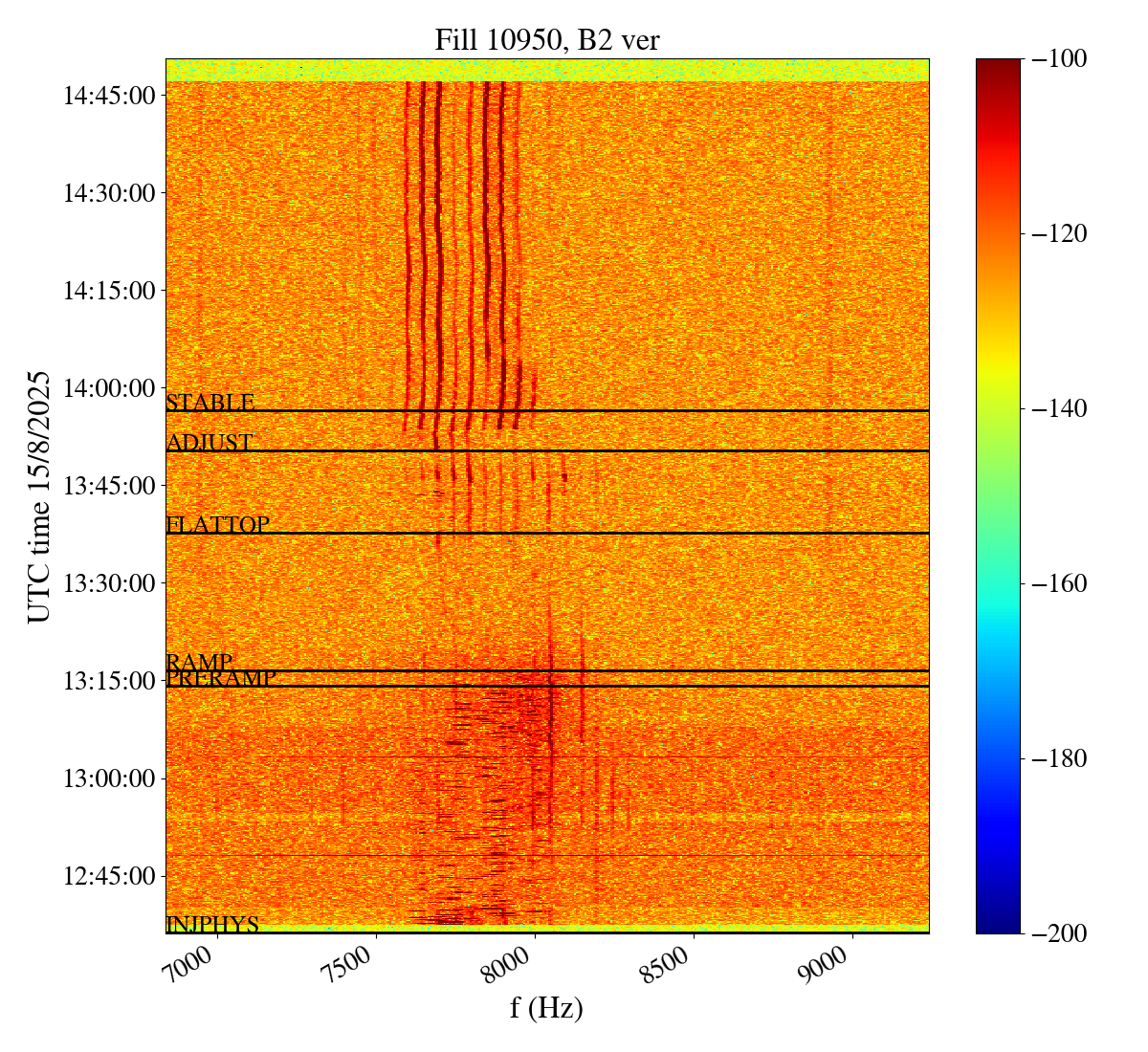Select the −140 colorbar tick label
The image size is (1148, 1052).
coord(1060,408)
